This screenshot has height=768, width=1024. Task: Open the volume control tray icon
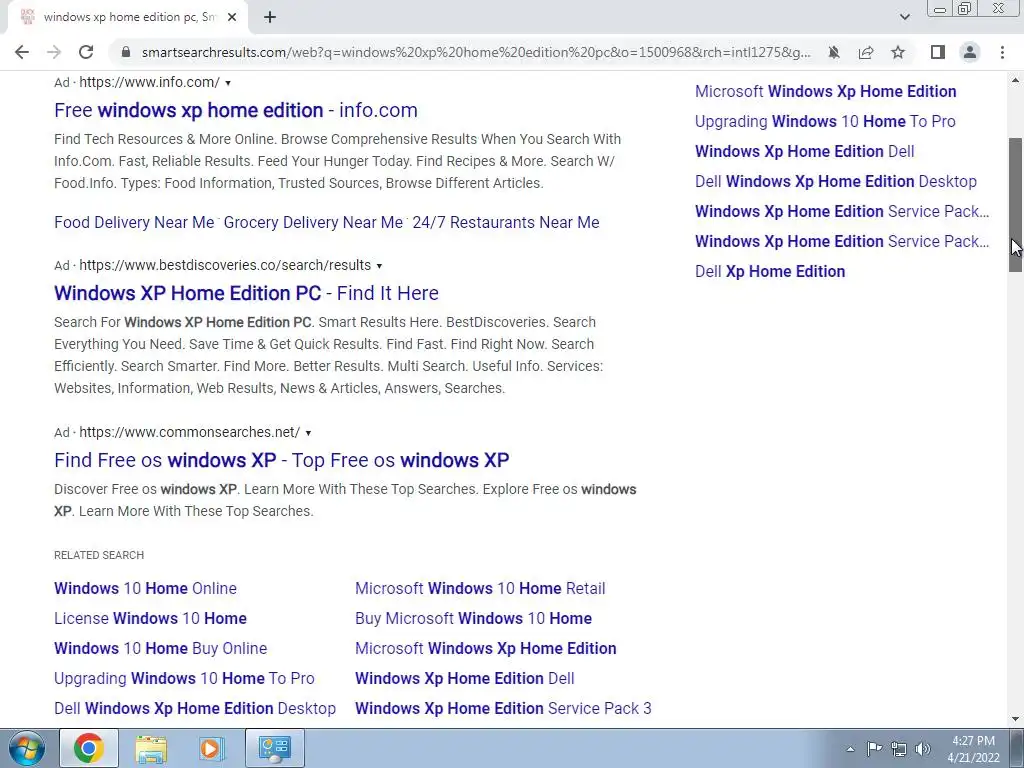click(x=923, y=749)
